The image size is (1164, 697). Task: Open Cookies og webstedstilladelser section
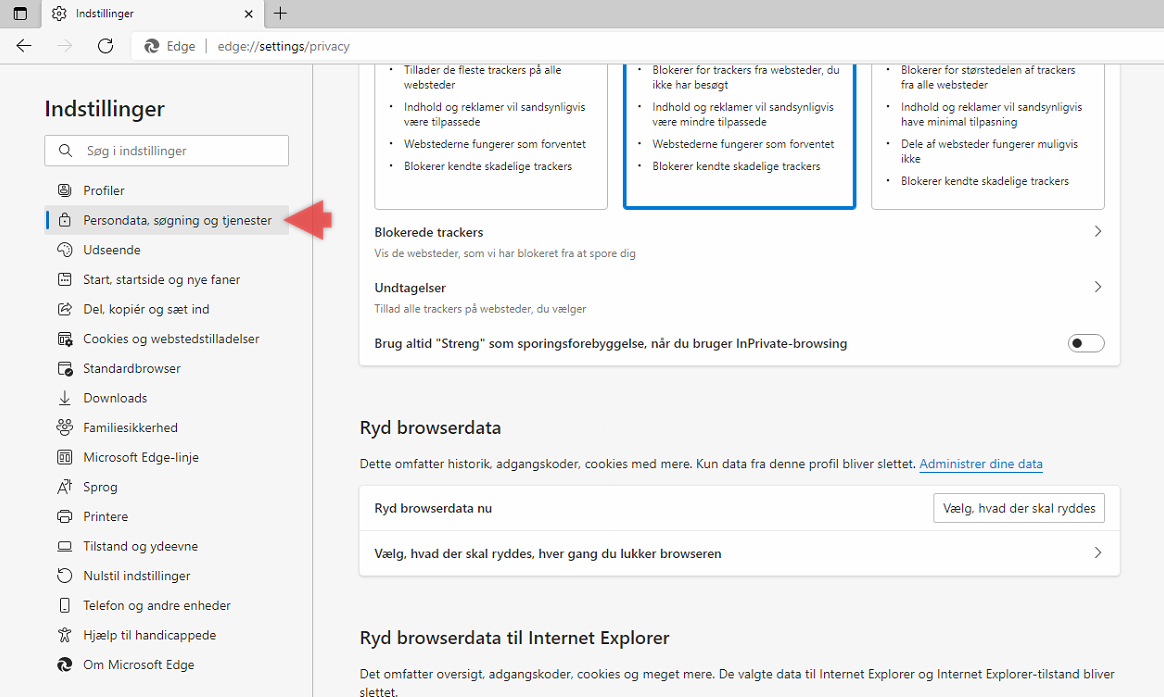(166, 338)
